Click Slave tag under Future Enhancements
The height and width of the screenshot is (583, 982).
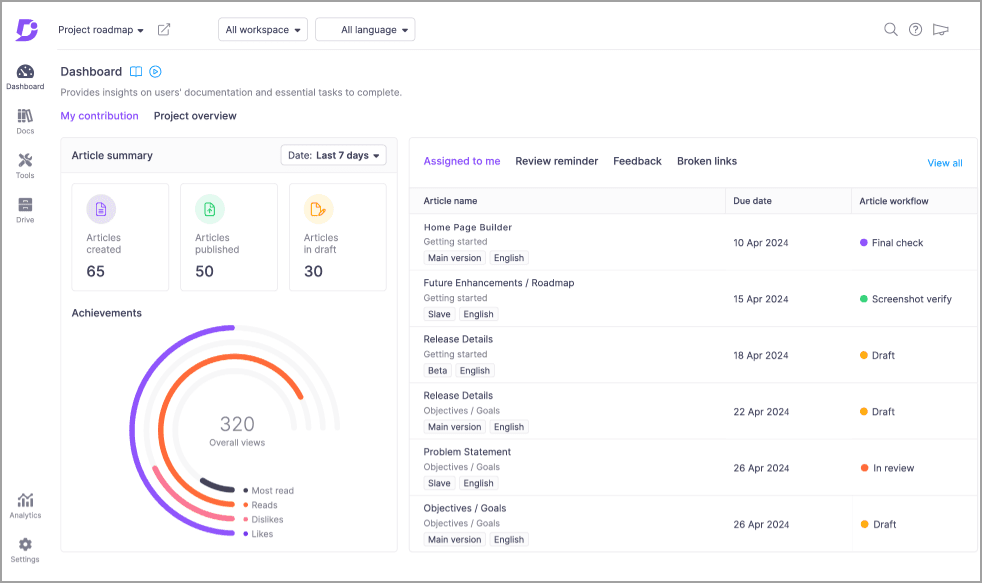tap(439, 314)
